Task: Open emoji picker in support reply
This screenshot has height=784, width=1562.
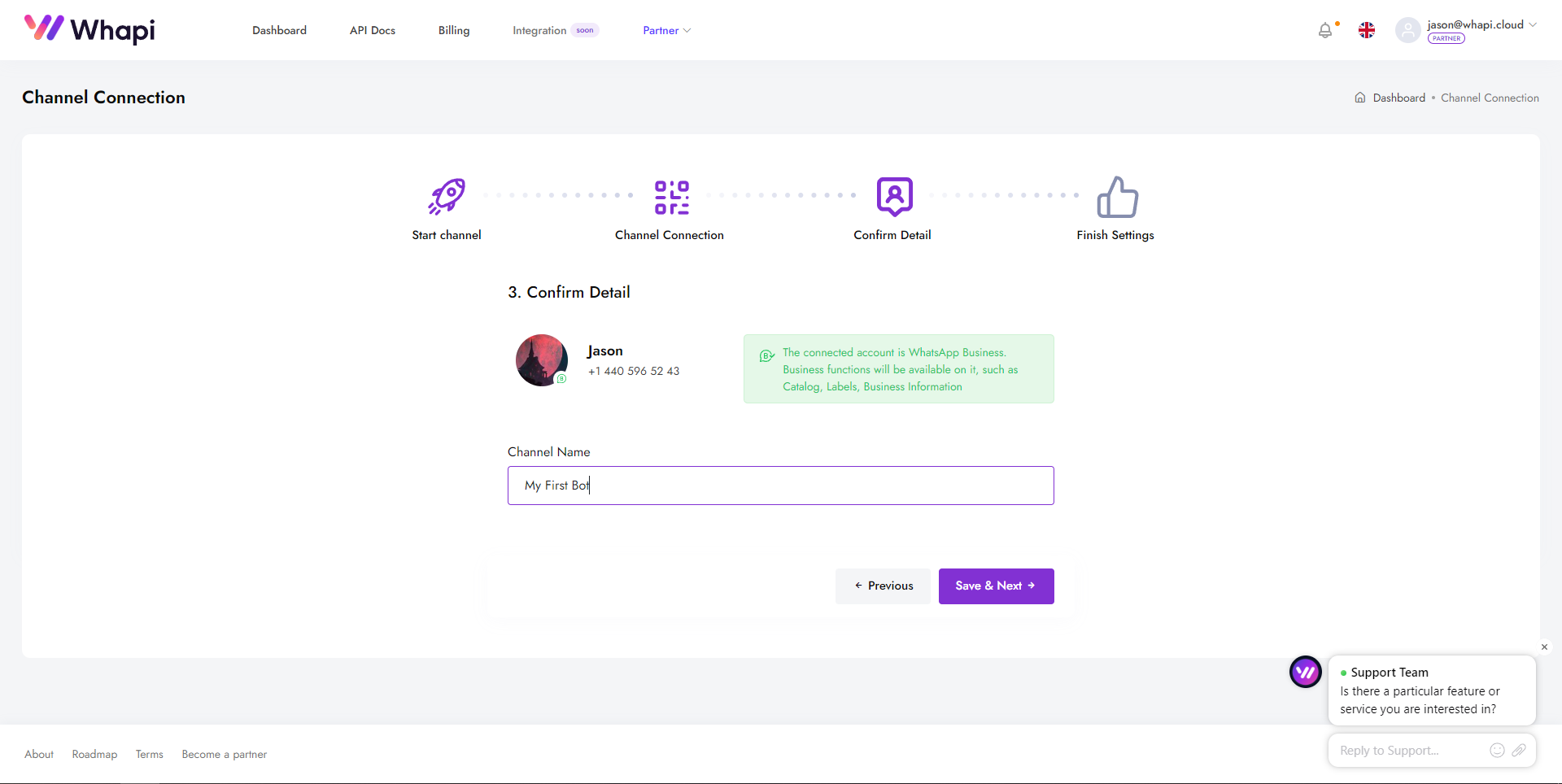Action: click(1496, 750)
